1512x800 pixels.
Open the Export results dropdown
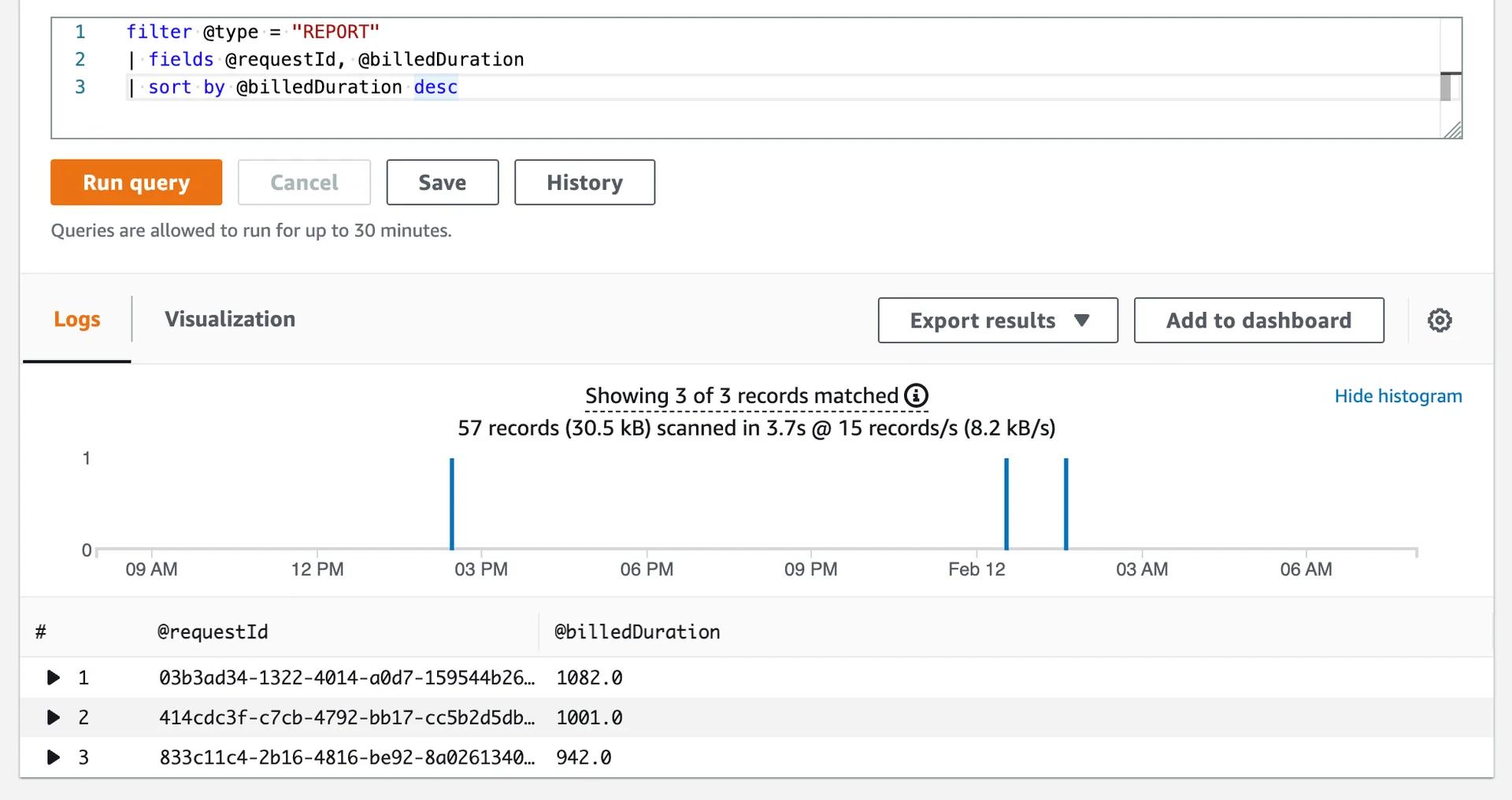tap(997, 320)
